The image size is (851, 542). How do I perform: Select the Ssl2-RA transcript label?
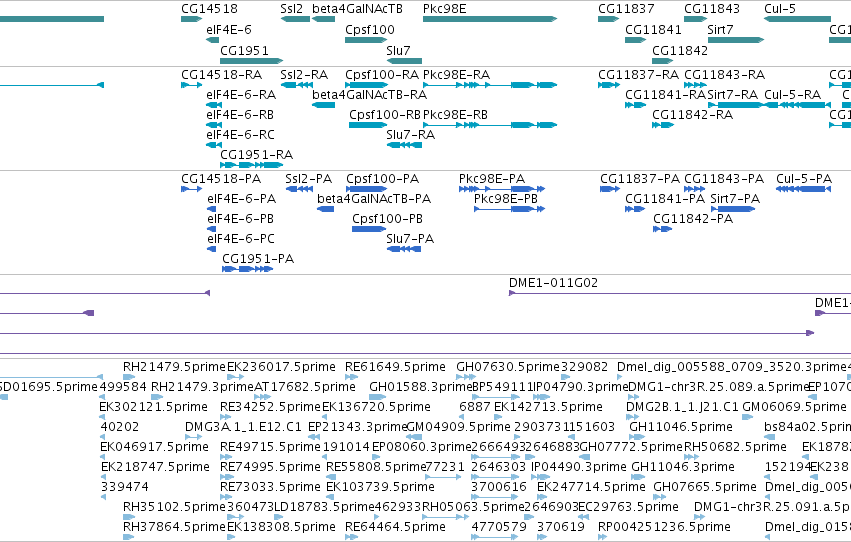point(304,75)
